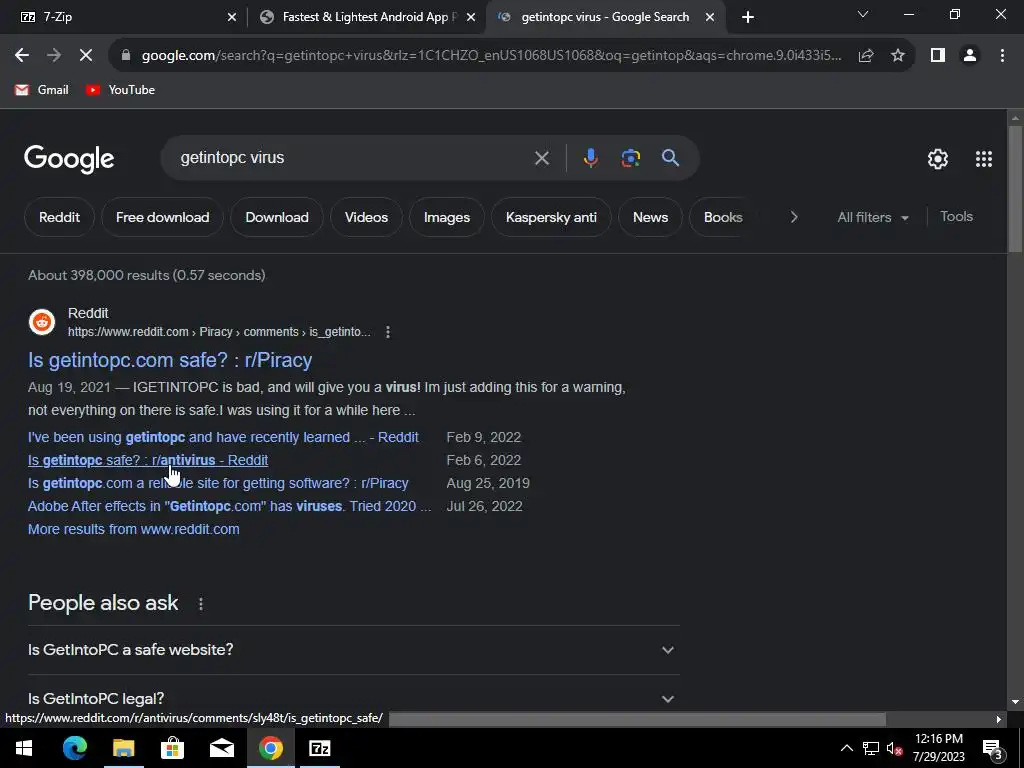Open the Mail app from the taskbar
Image resolution: width=1024 pixels, height=768 pixels.
tap(221, 748)
